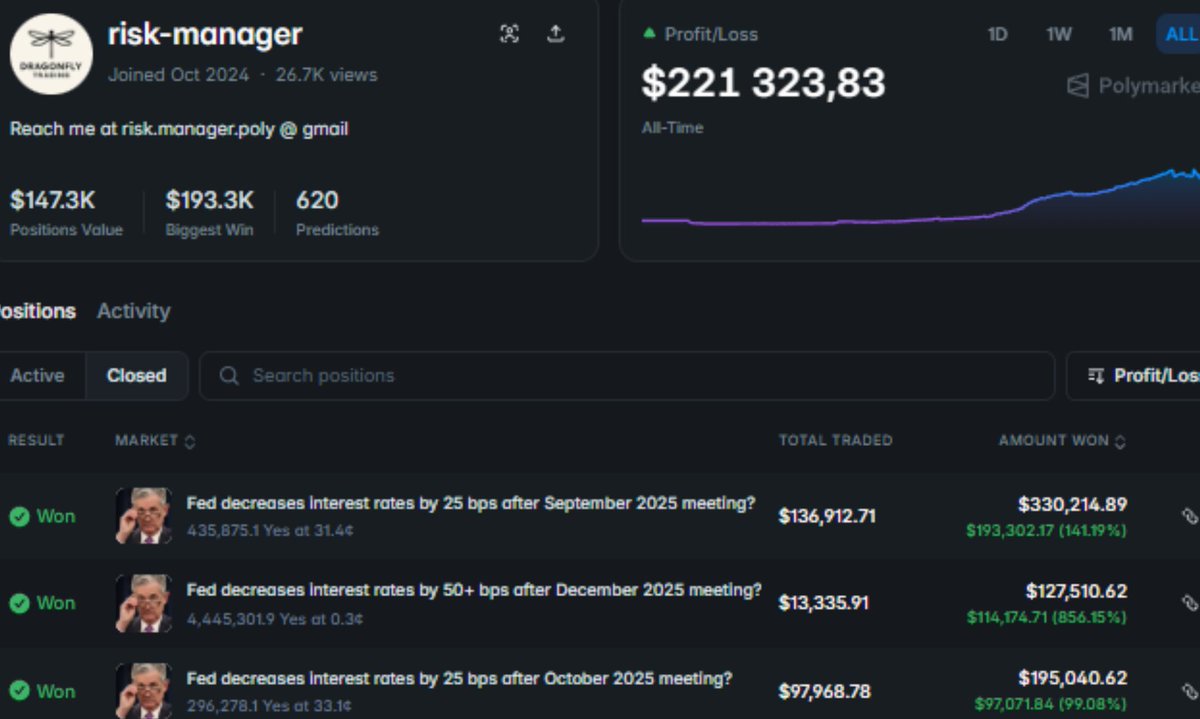Click the Won checkmark icon in the September row

(x=19, y=517)
